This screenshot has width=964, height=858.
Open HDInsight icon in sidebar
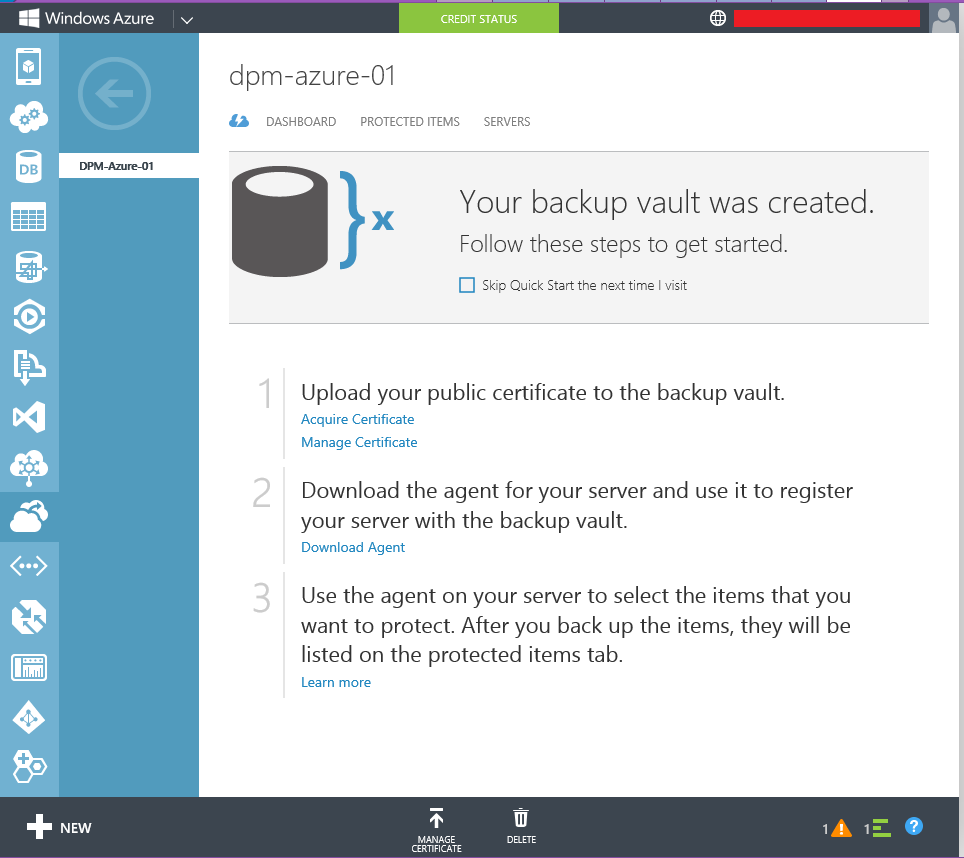pos(29,267)
